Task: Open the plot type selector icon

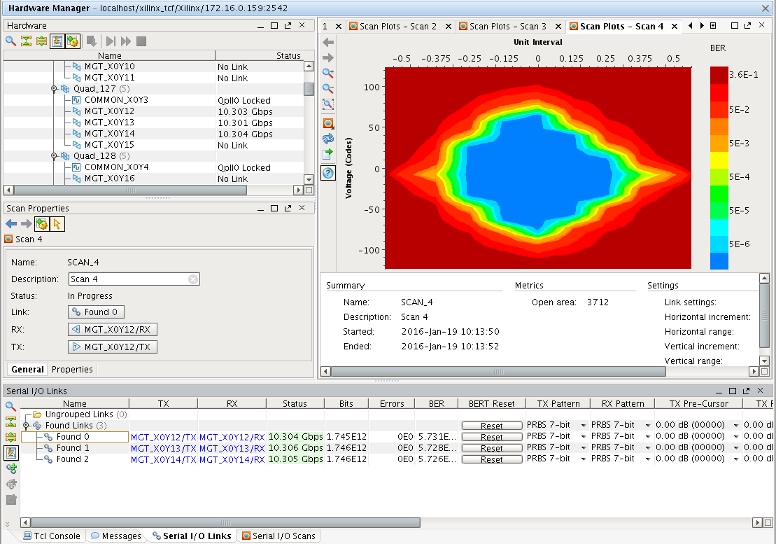Action: (328, 123)
